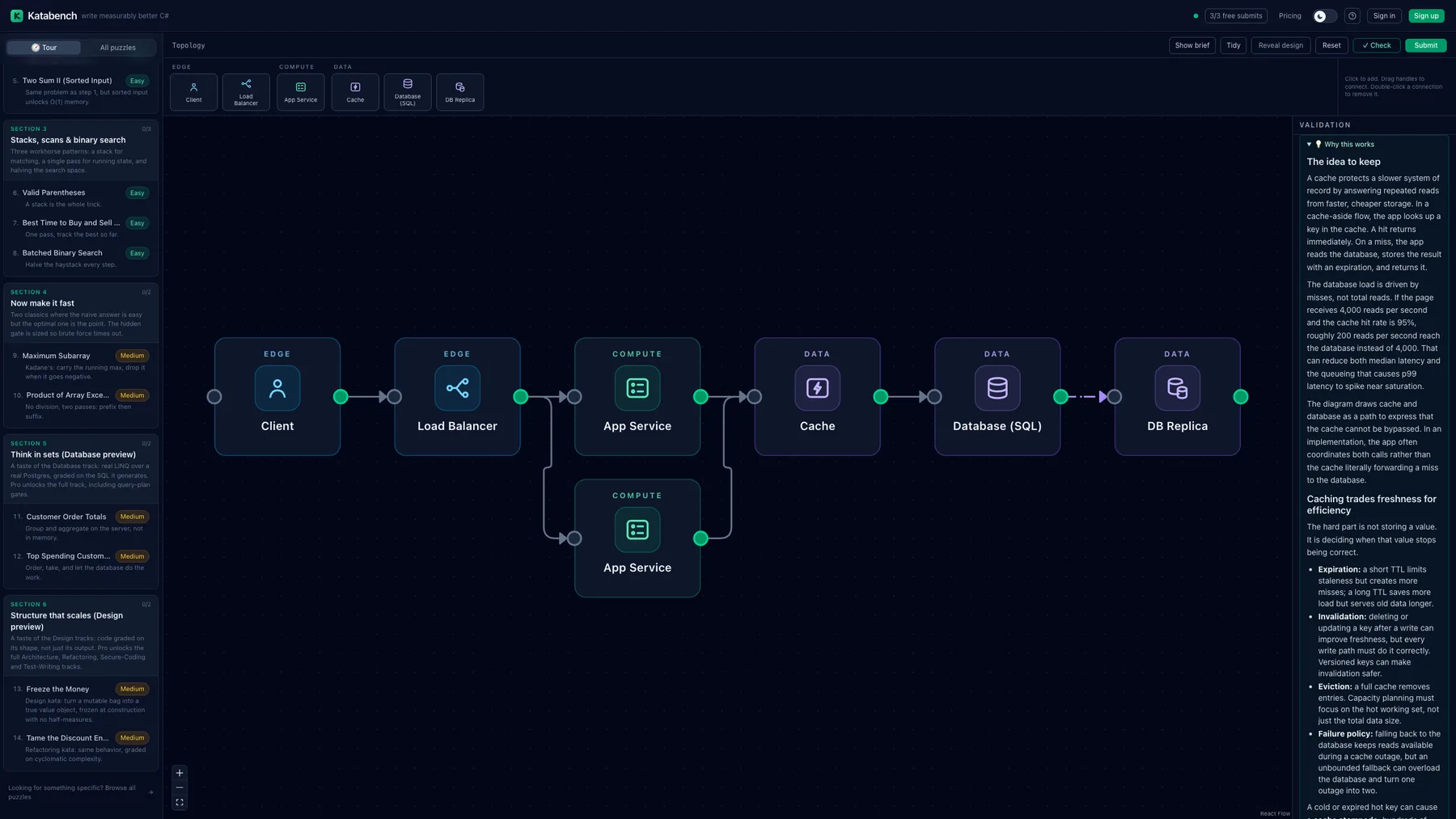This screenshot has height=819, width=1456.
Task: Click the Katabench logo icon
Action: click(x=16, y=15)
